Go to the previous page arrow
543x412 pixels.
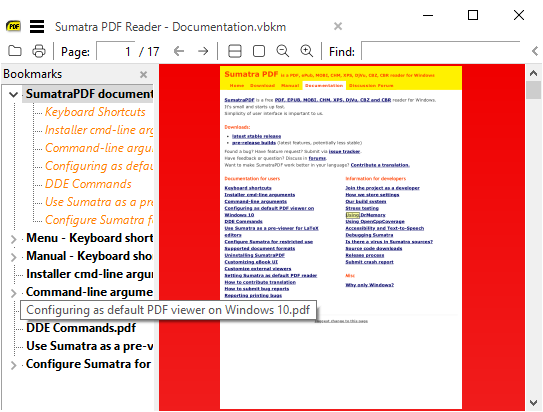click(x=179, y=51)
